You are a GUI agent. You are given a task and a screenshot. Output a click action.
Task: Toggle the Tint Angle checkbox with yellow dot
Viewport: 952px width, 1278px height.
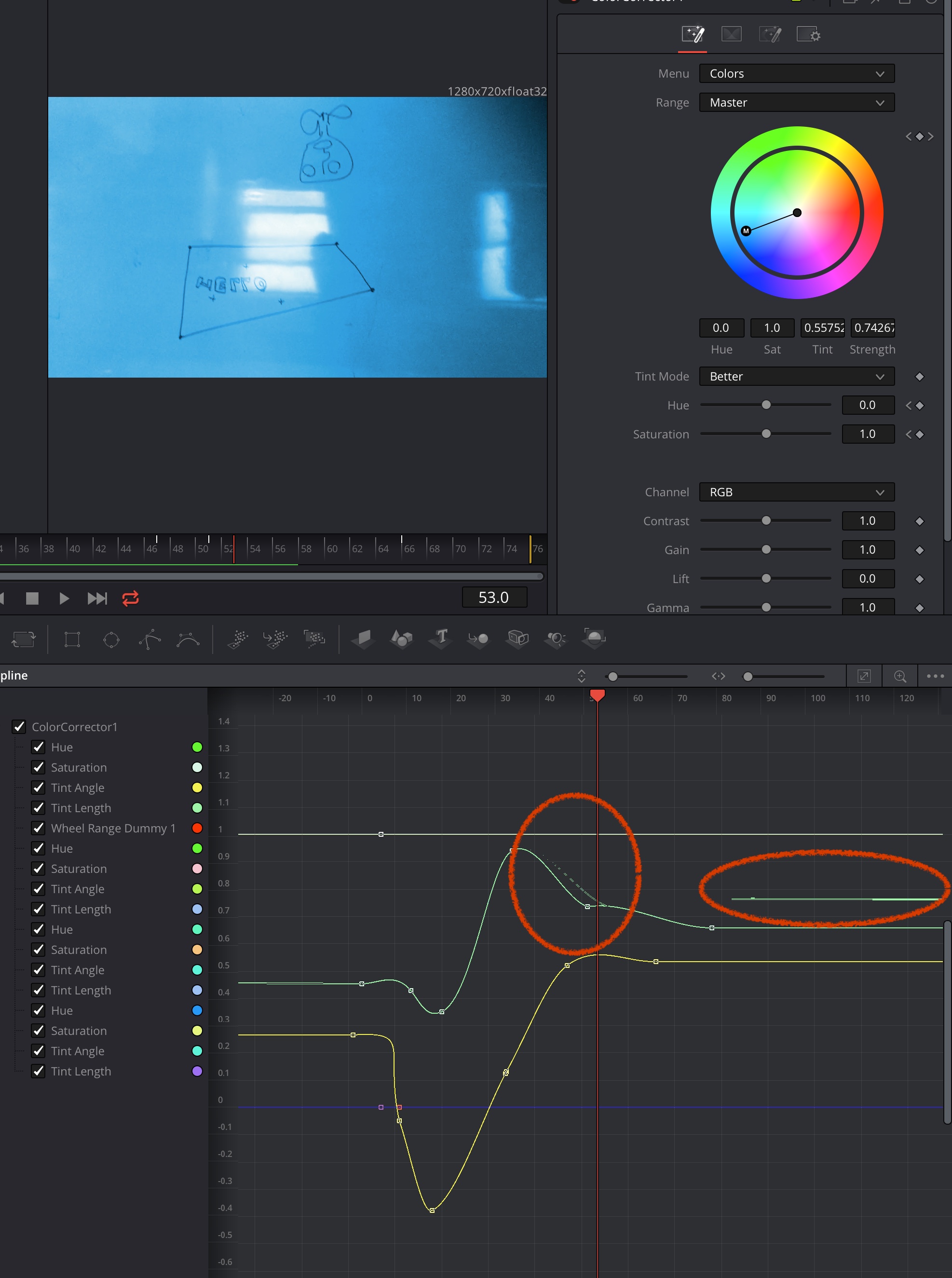tap(38, 787)
